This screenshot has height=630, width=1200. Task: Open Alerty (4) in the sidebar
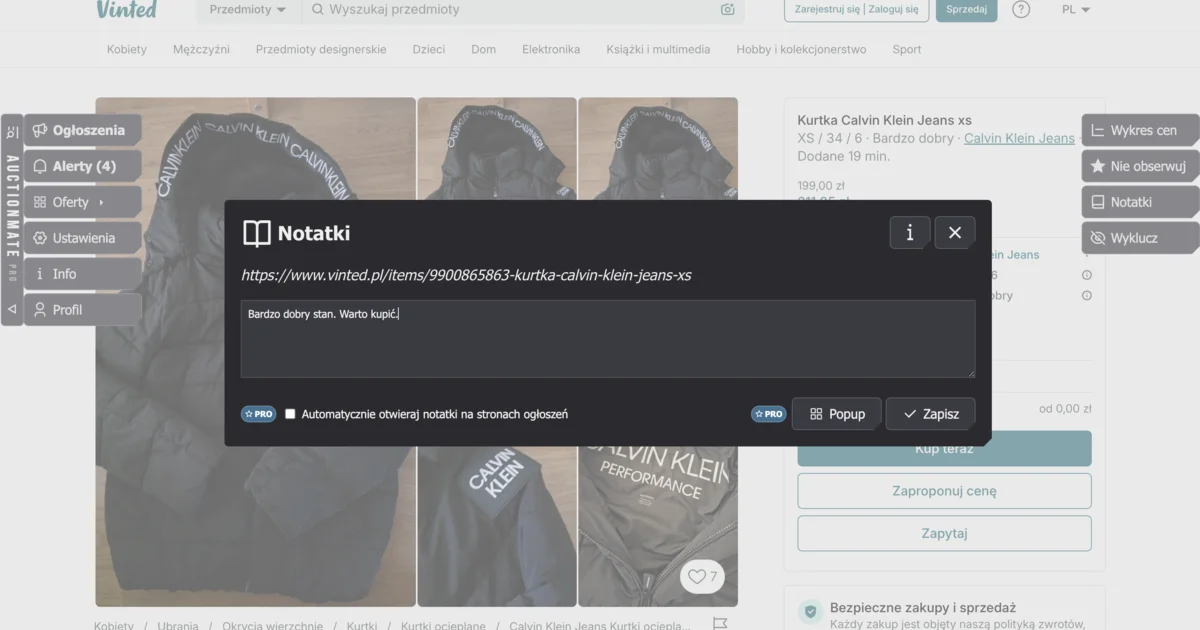82,166
